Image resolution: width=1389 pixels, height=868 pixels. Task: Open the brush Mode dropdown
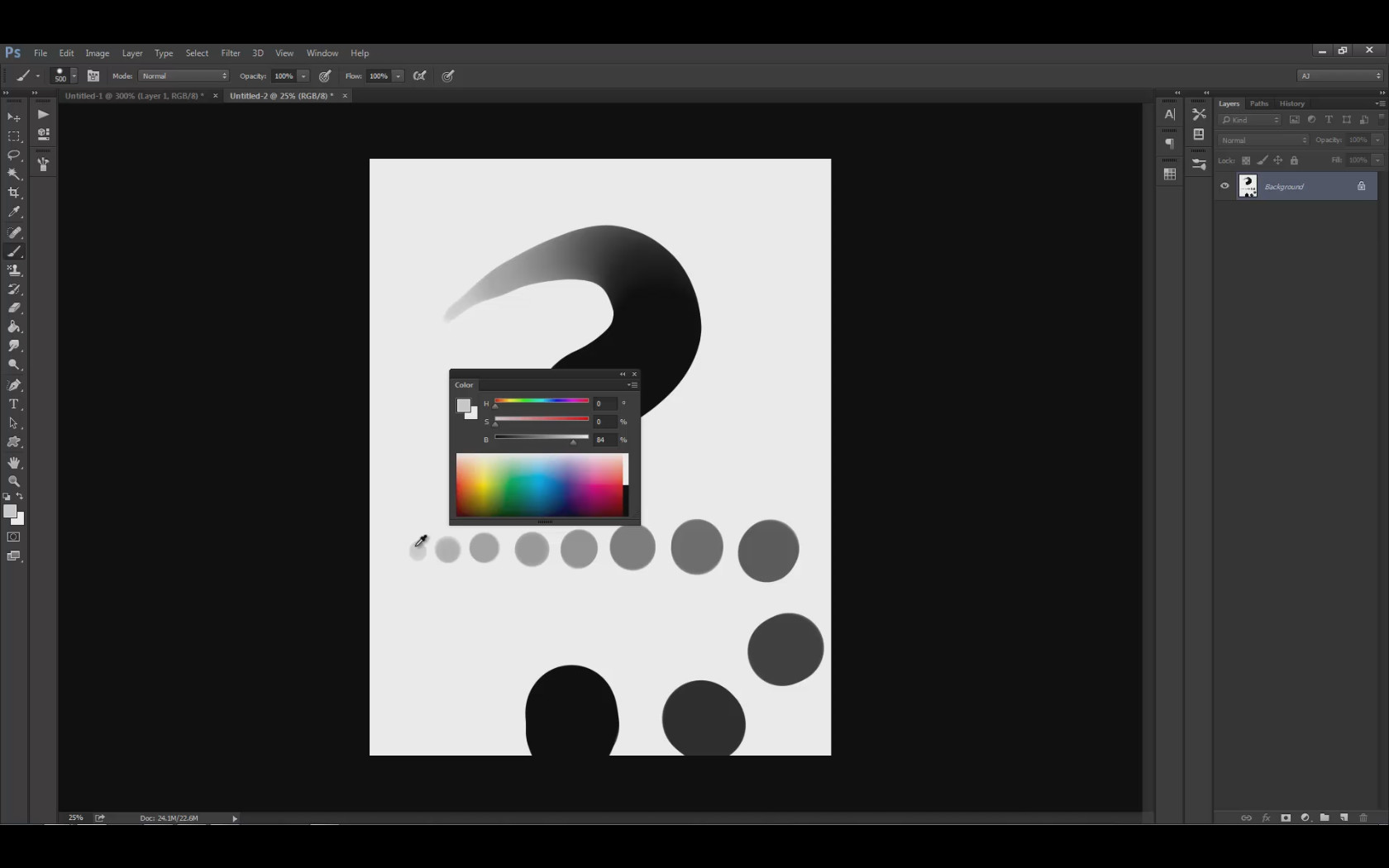click(184, 76)
